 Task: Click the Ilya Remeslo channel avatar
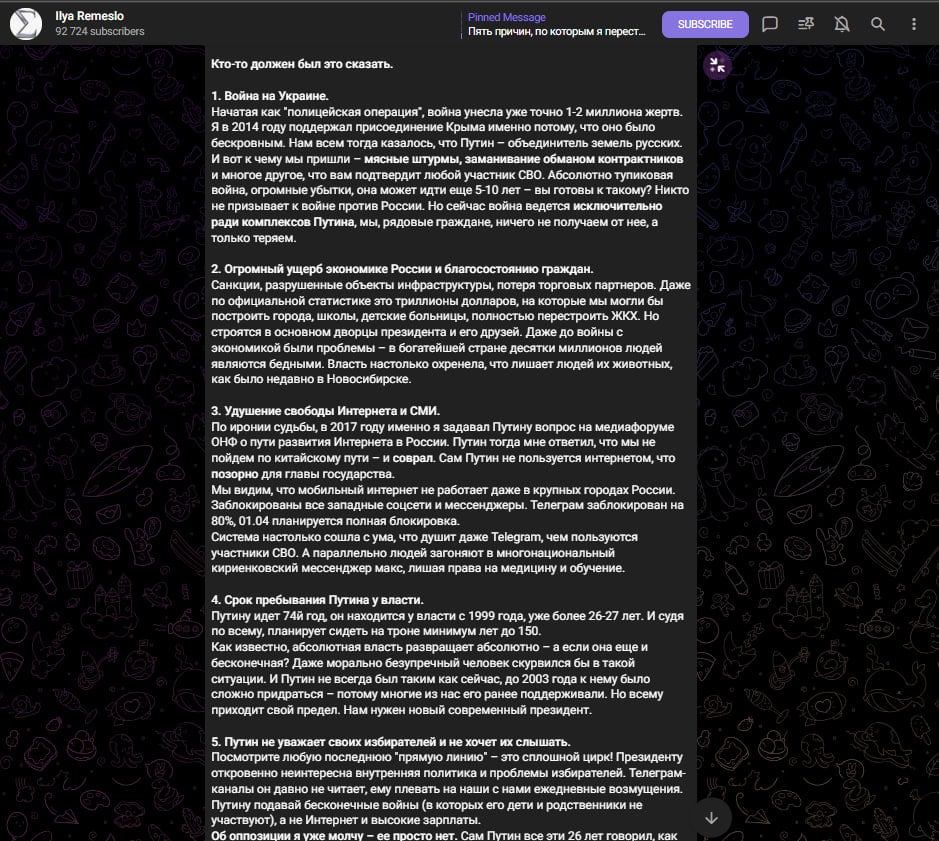26,24
